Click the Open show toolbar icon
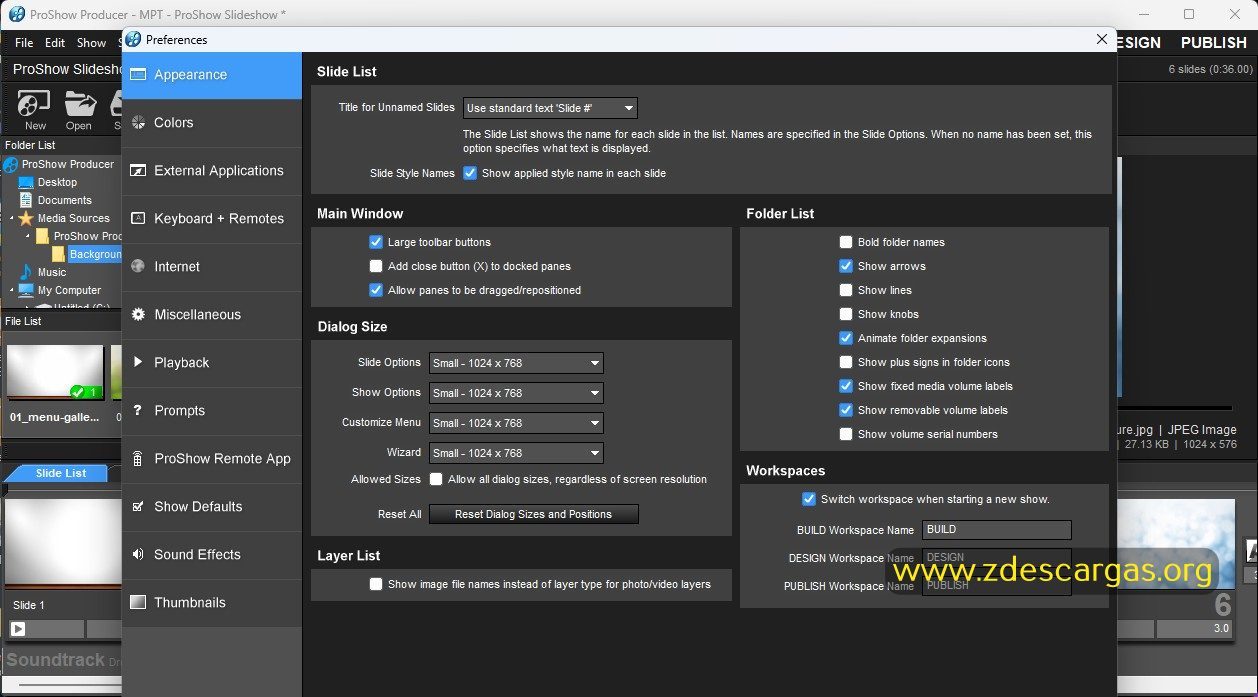This screenshot has height=697, width=1258. click(x=79, y=104)
